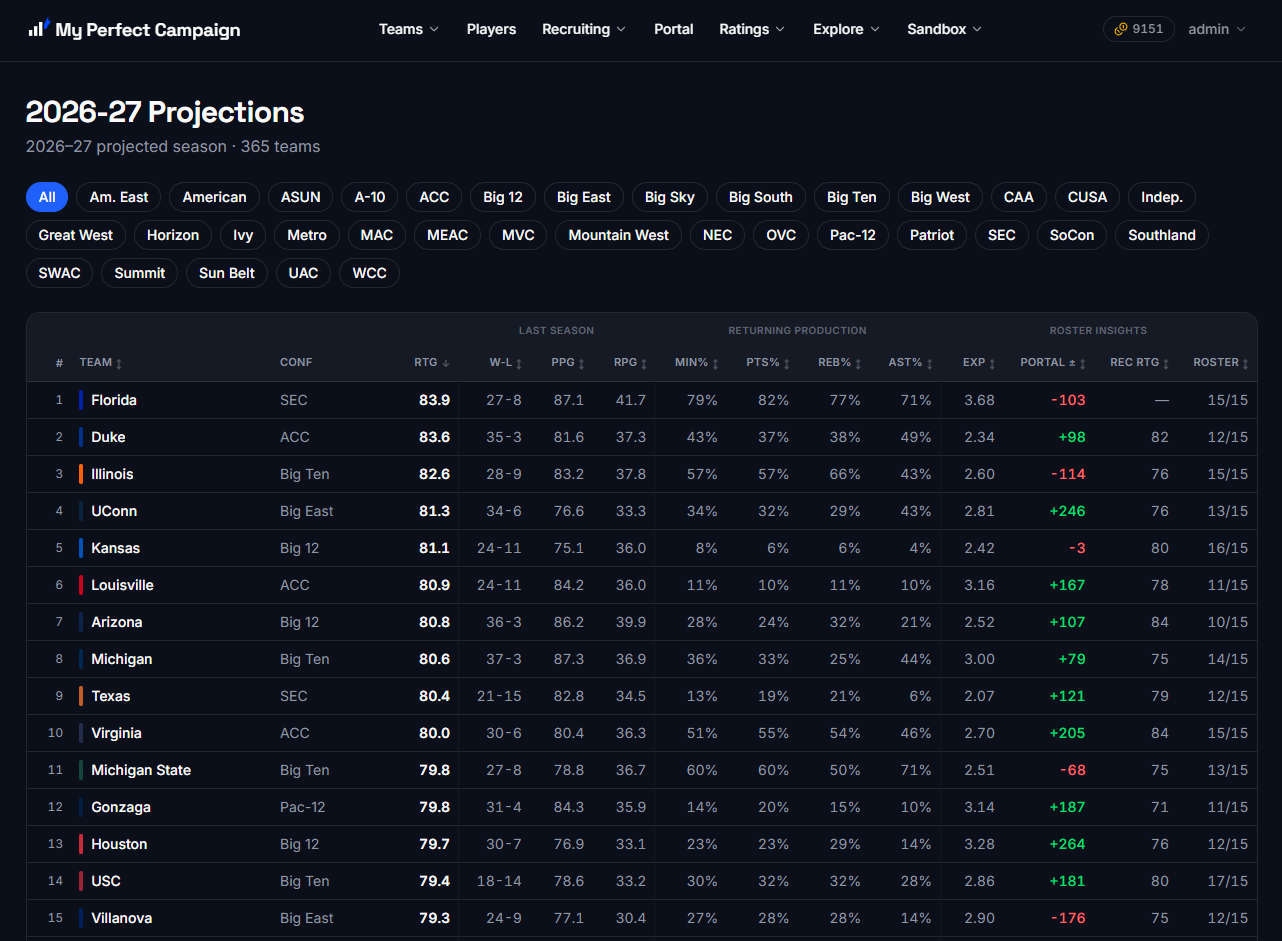Screen dimensions: 1282x941
Task: Click the My Perfect Campaign logo icon
Action: 39,28
